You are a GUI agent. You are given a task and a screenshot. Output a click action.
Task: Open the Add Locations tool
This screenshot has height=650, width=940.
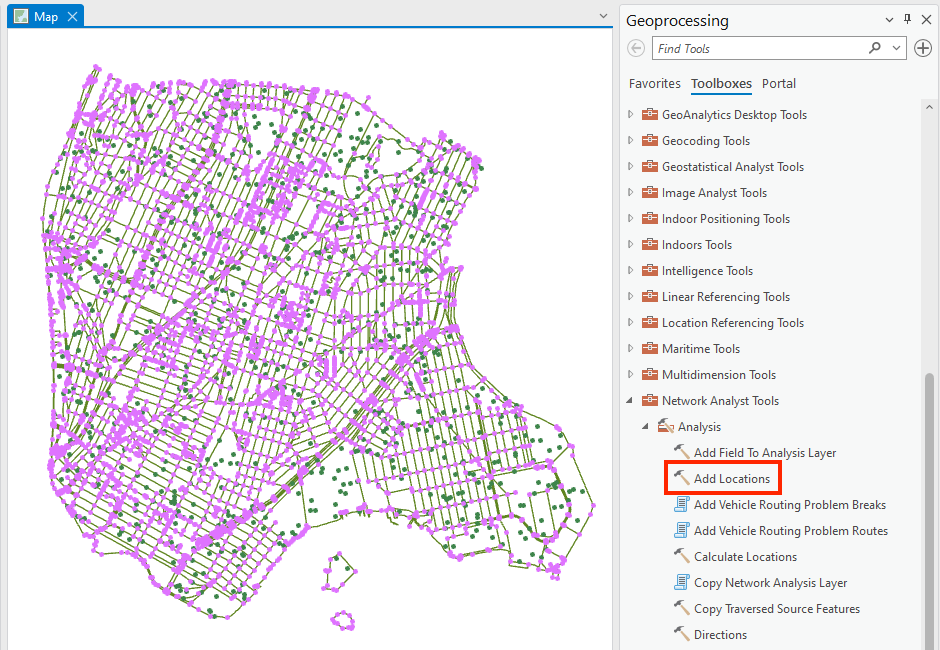click(x=732, y=479)
